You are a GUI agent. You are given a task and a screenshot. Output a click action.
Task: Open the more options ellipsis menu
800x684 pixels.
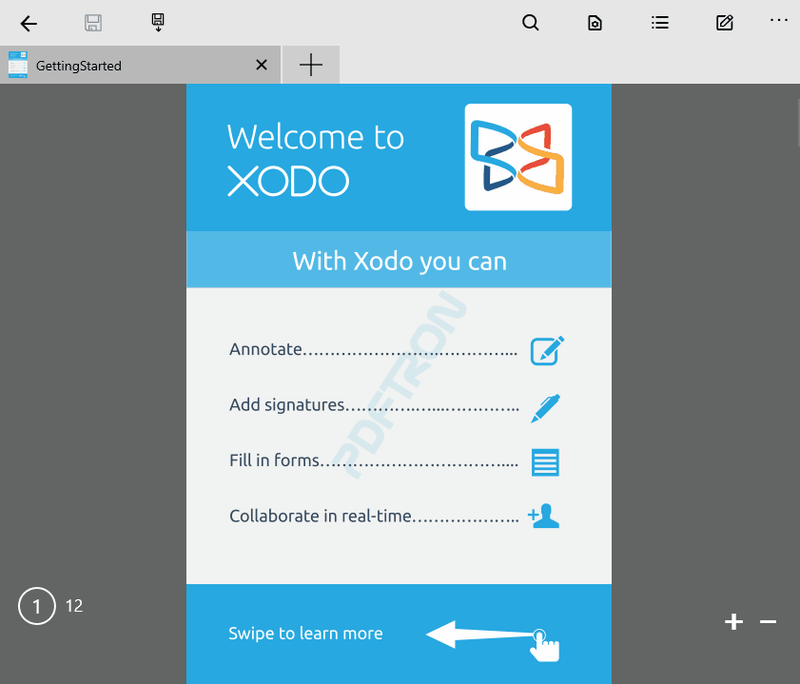(779, 20)
